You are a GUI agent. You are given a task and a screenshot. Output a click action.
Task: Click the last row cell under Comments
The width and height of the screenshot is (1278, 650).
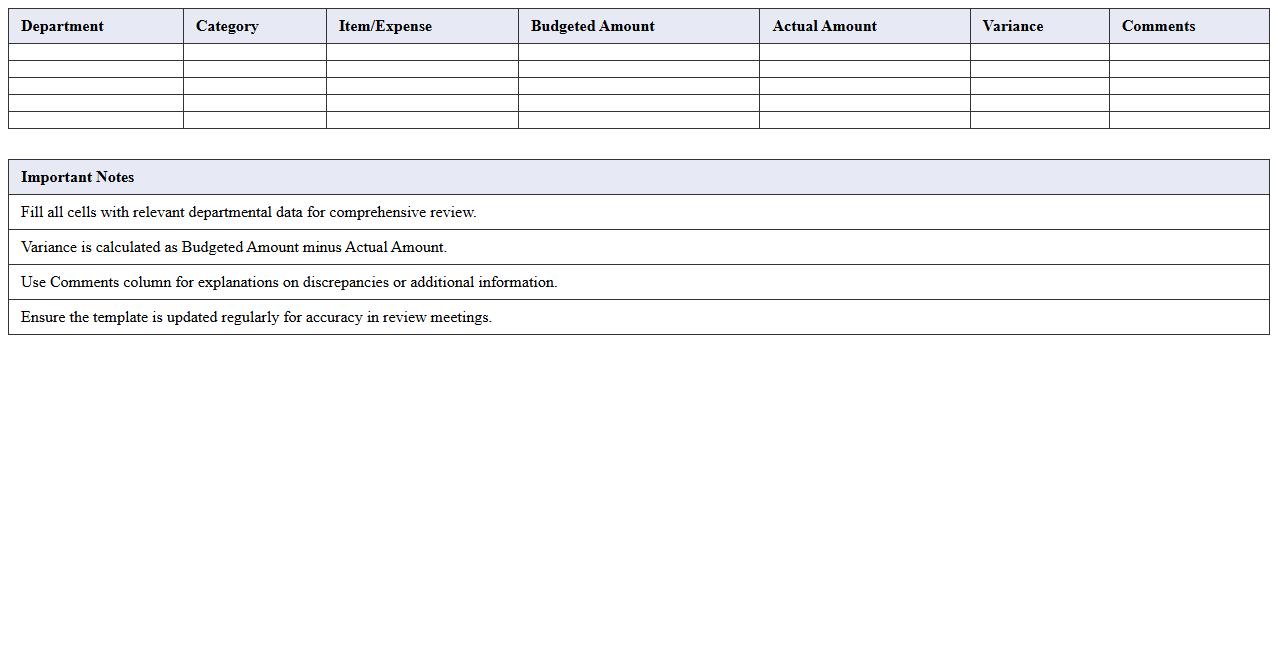(1188, 120)
